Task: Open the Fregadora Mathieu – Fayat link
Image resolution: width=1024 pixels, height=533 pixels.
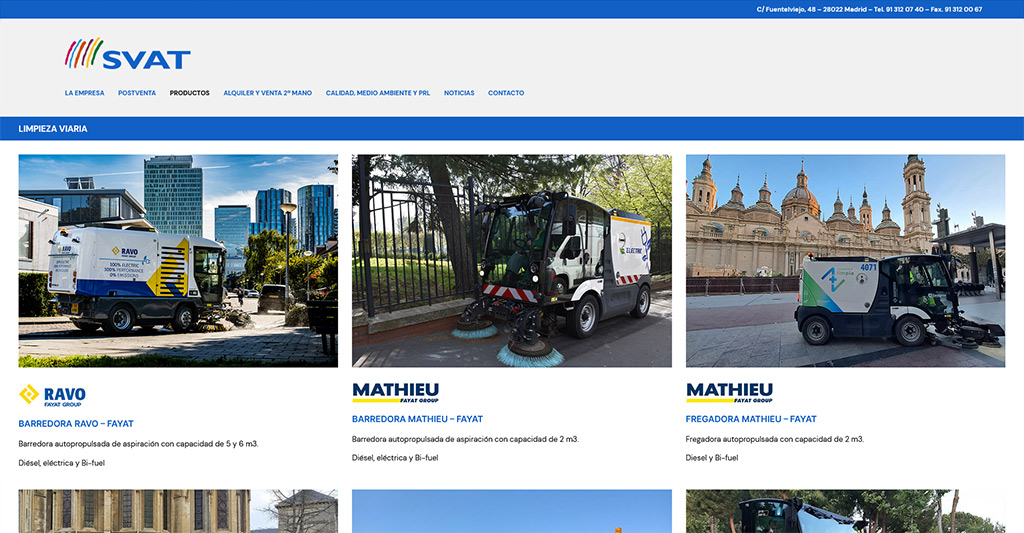Action: click(x=751, y=419)
